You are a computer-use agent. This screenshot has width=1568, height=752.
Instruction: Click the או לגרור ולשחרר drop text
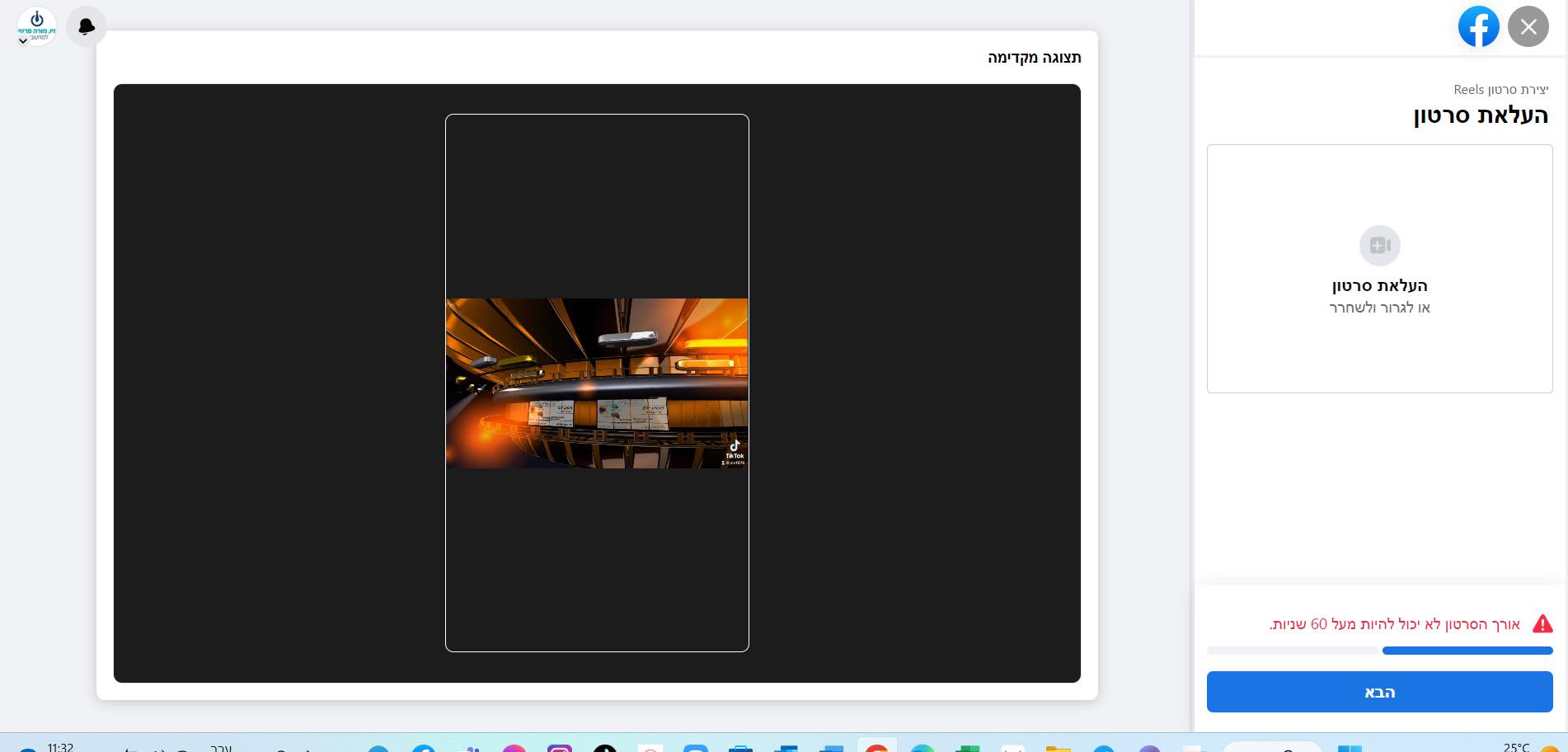click(x=1379, y=308)
